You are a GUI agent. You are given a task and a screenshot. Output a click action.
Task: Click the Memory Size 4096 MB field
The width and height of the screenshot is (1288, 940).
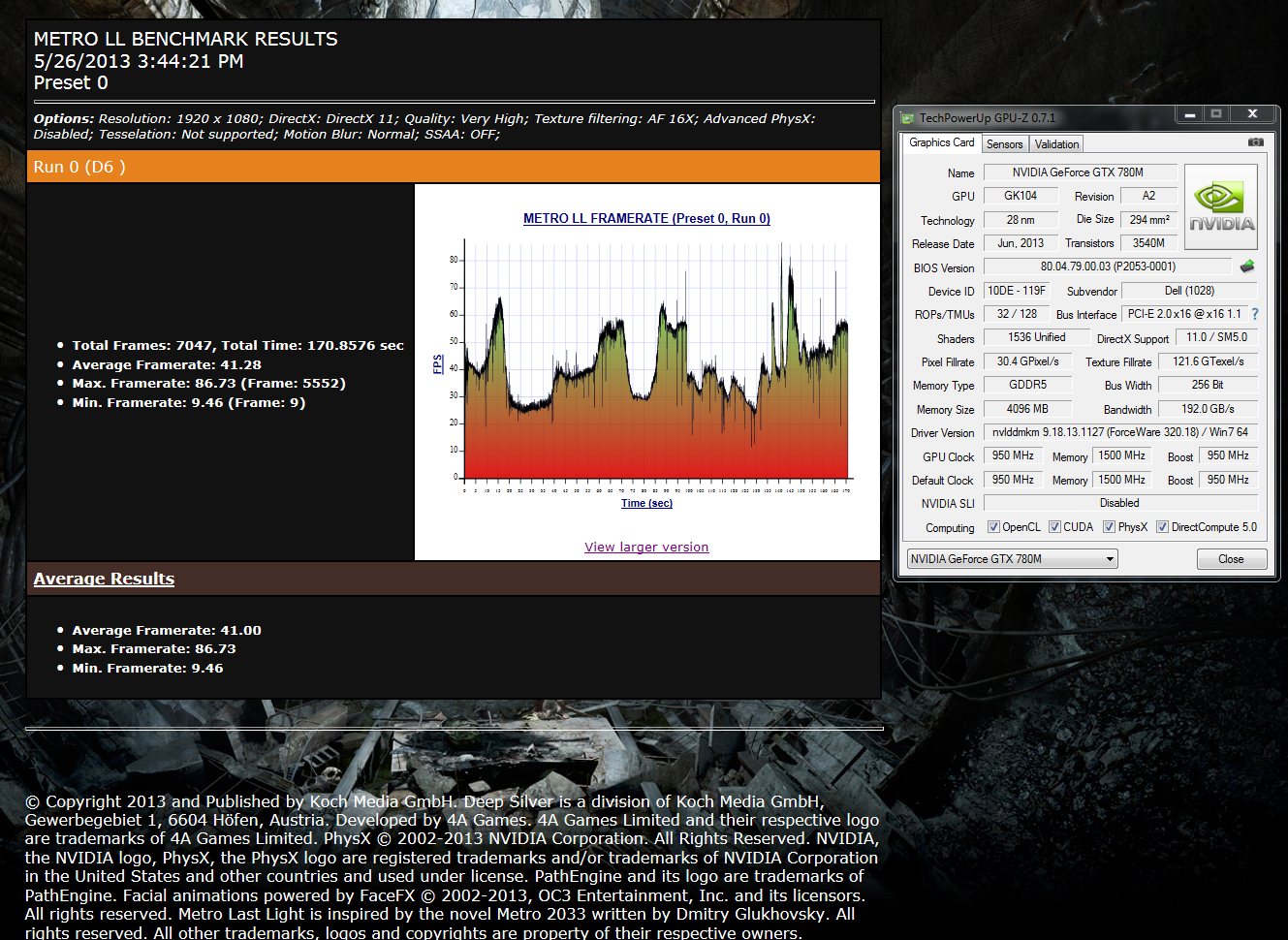click(x=1027, y=409)
